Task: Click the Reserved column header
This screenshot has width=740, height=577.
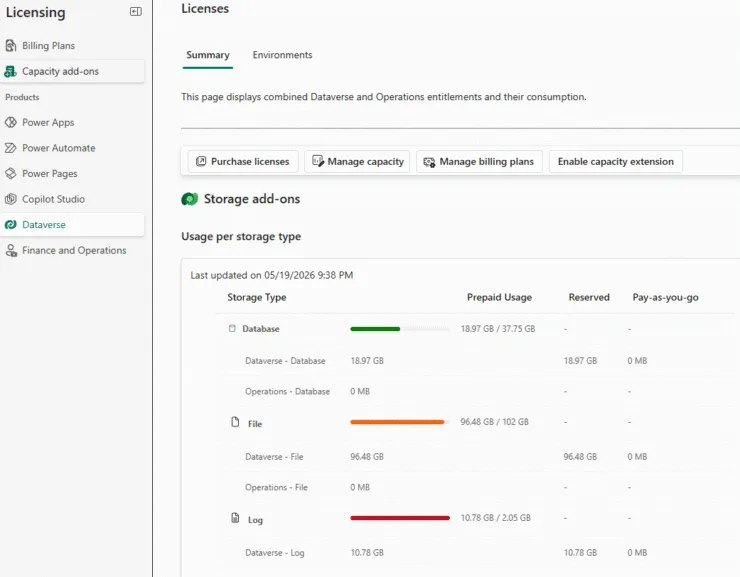Action: tap(589, 297)
